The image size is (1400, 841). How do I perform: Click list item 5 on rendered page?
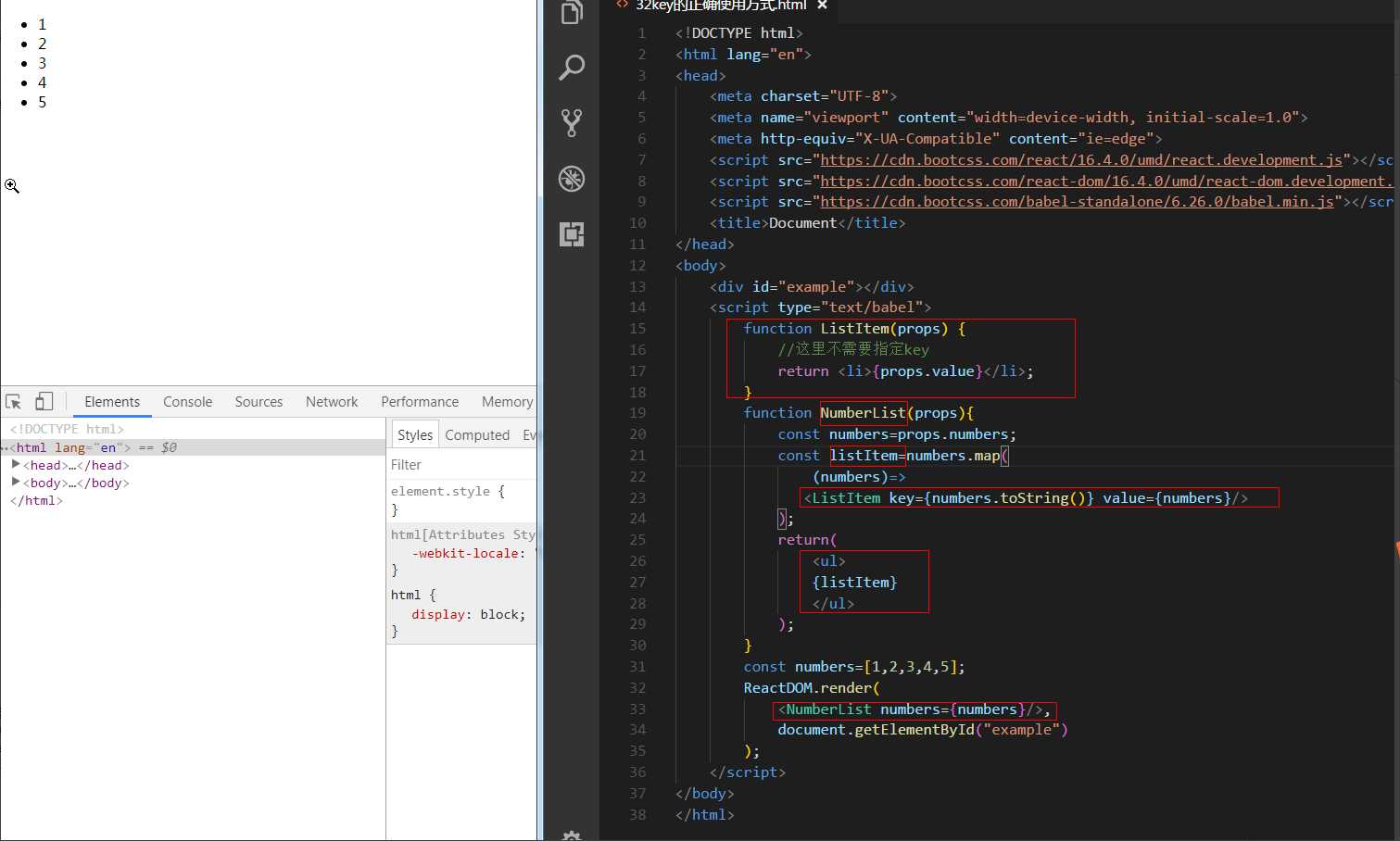(42, 102)
